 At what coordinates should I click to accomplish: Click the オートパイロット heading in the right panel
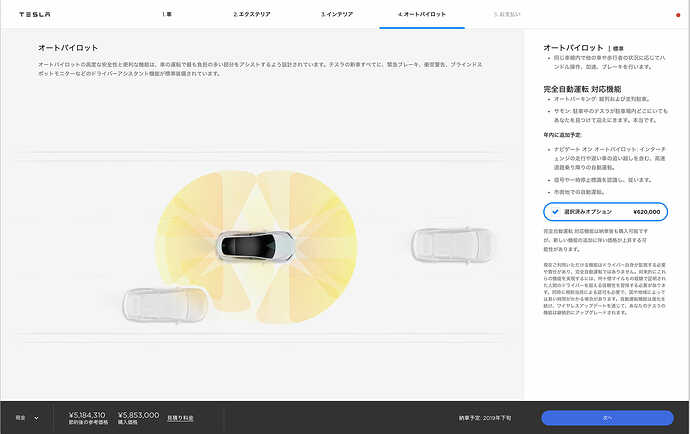point(573,48)
